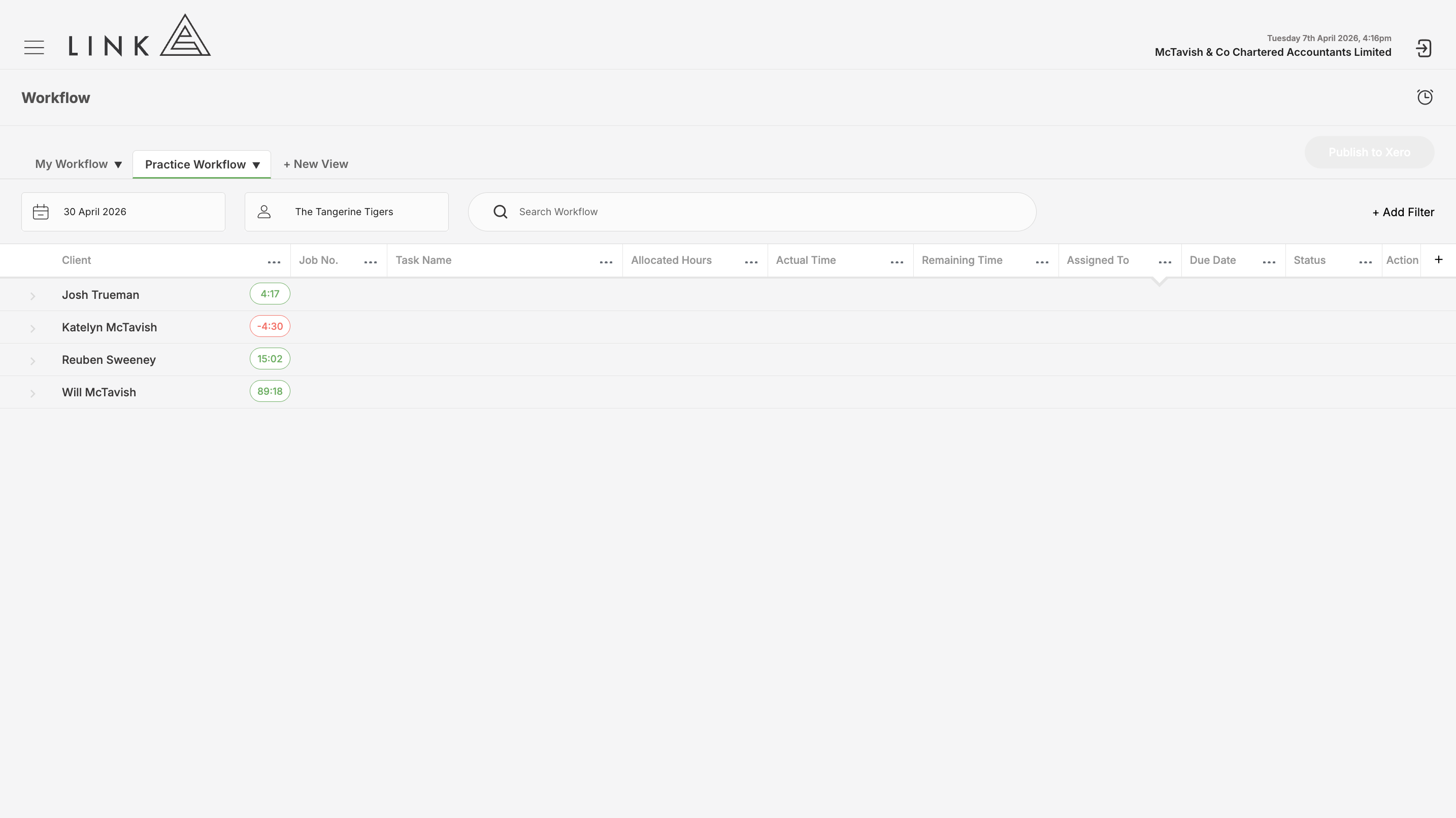1456x818 pixels.
Task: Click + Add Filter
Action: [x=1403, y=212]
